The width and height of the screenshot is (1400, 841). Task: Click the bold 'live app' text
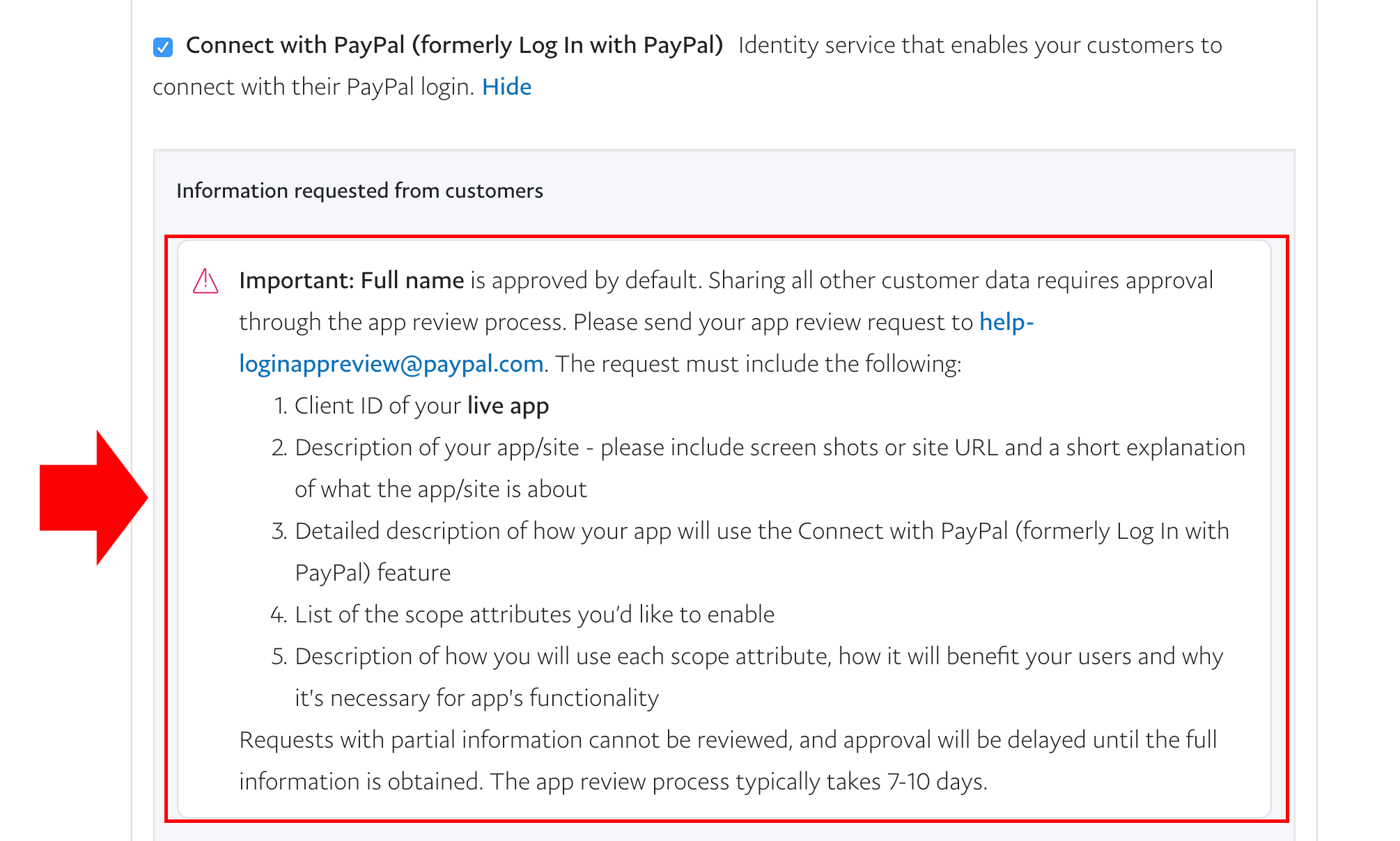[508, 406]
